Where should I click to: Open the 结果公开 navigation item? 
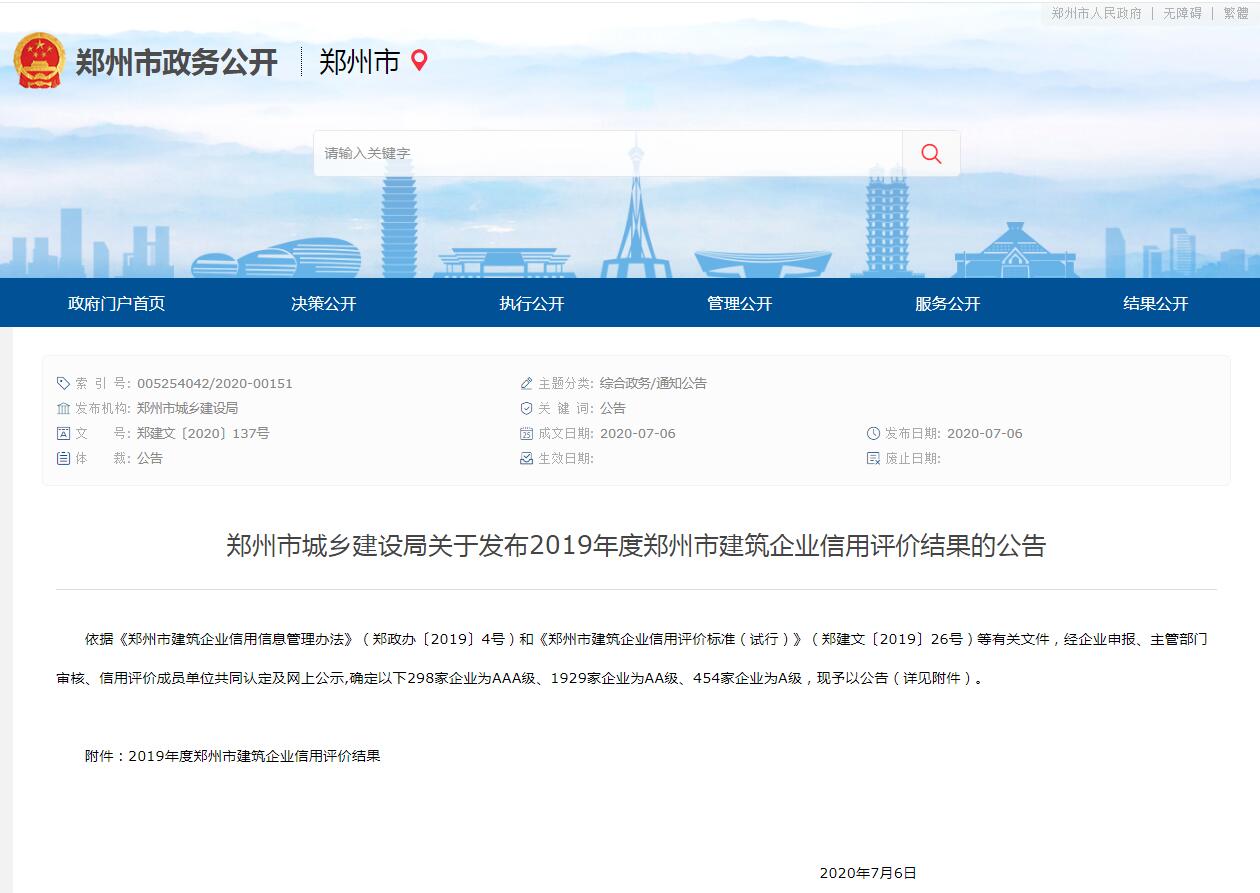(x=1156, y=304)
